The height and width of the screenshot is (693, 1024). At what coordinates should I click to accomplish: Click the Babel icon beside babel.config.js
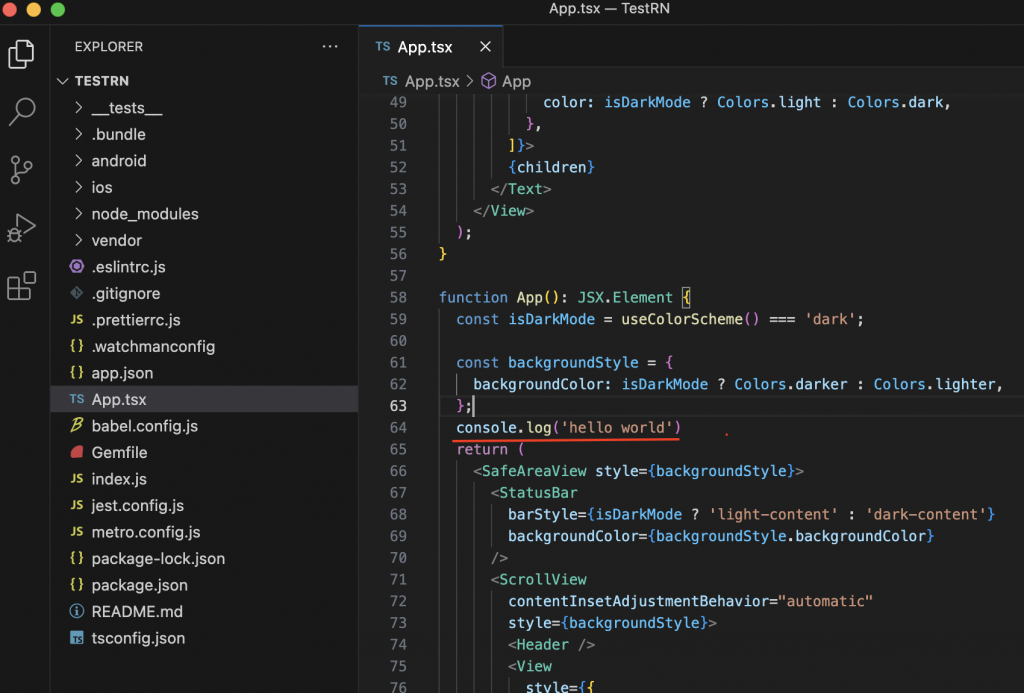(x=76, y=425)
